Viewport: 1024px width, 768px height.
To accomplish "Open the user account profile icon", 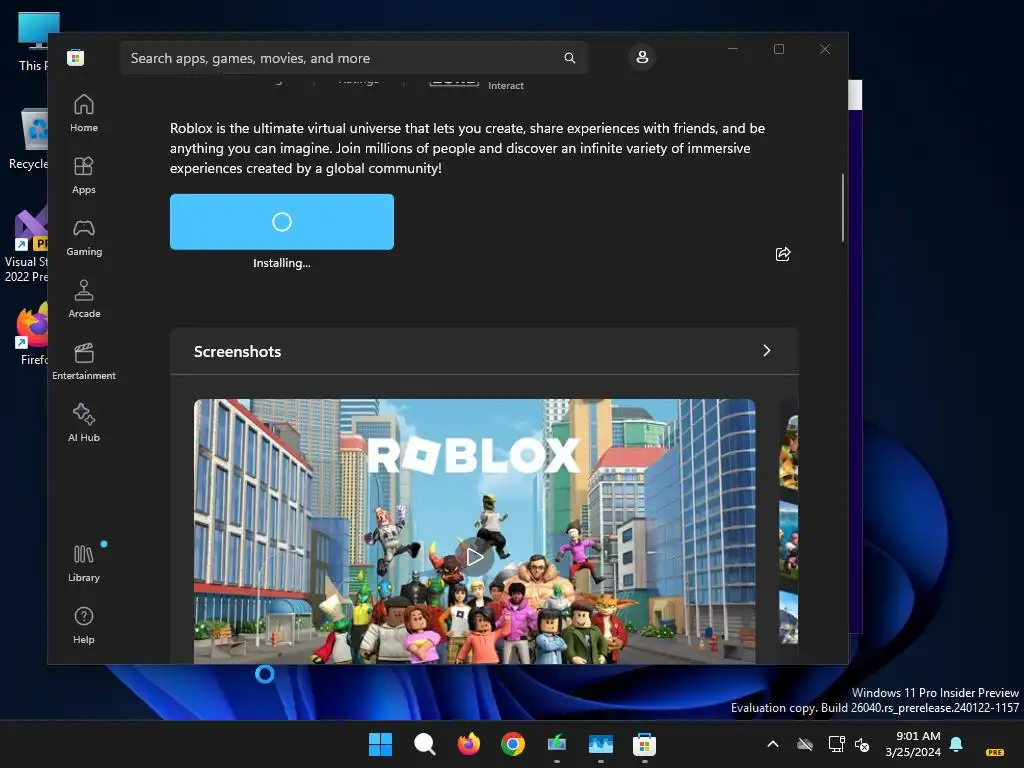I will [642, 57].
